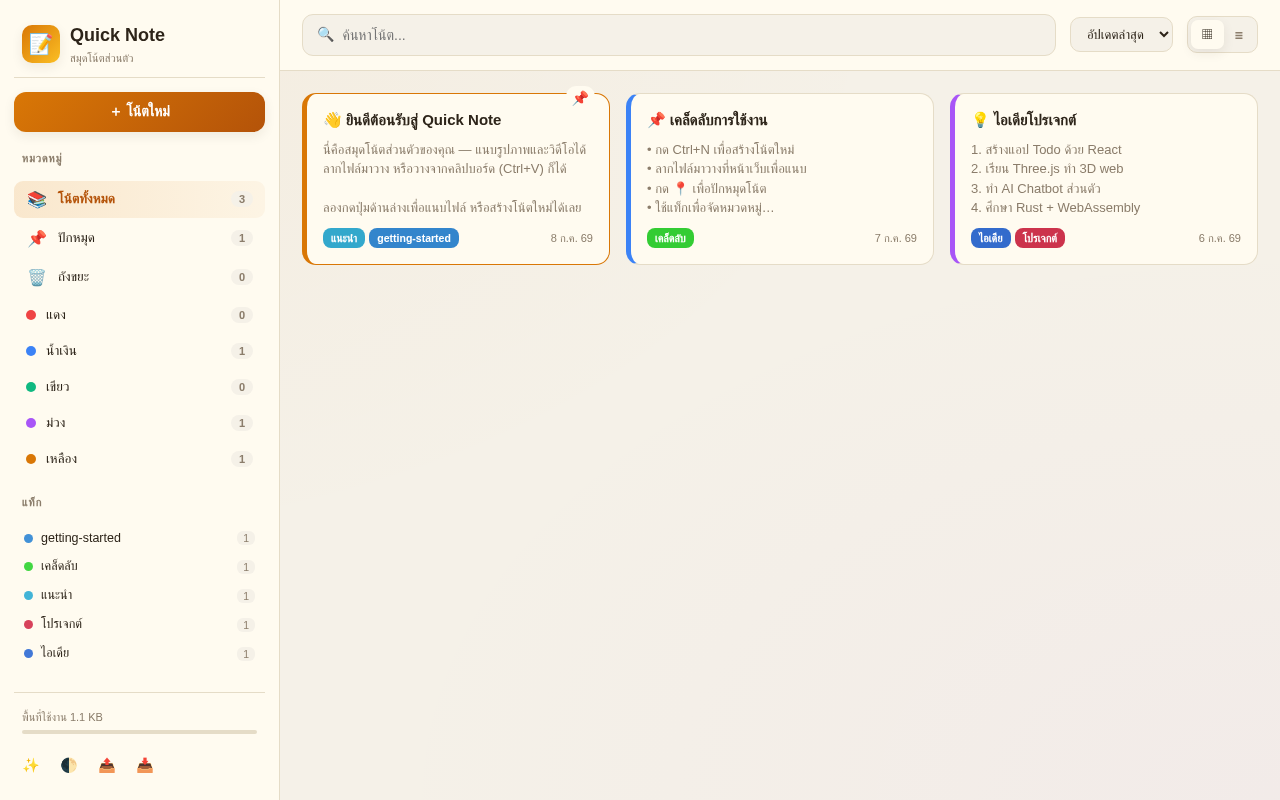This screenshot has width=1280, height=800.
Task: Click the พื้นที่ใช้งาน 1.1 KB storage label
Action: [x=62, y=717]
